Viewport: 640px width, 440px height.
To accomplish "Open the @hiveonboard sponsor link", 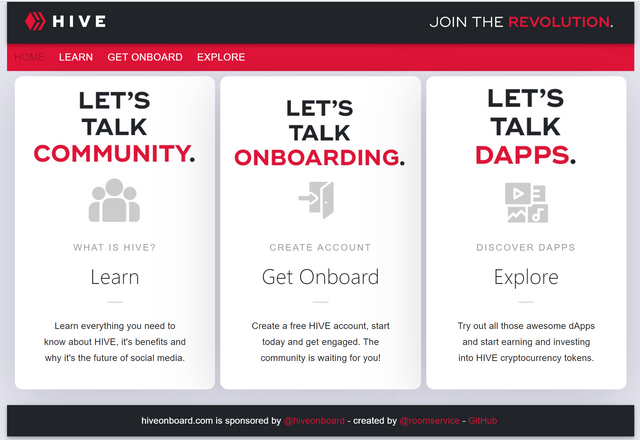I will click(314, 421).
